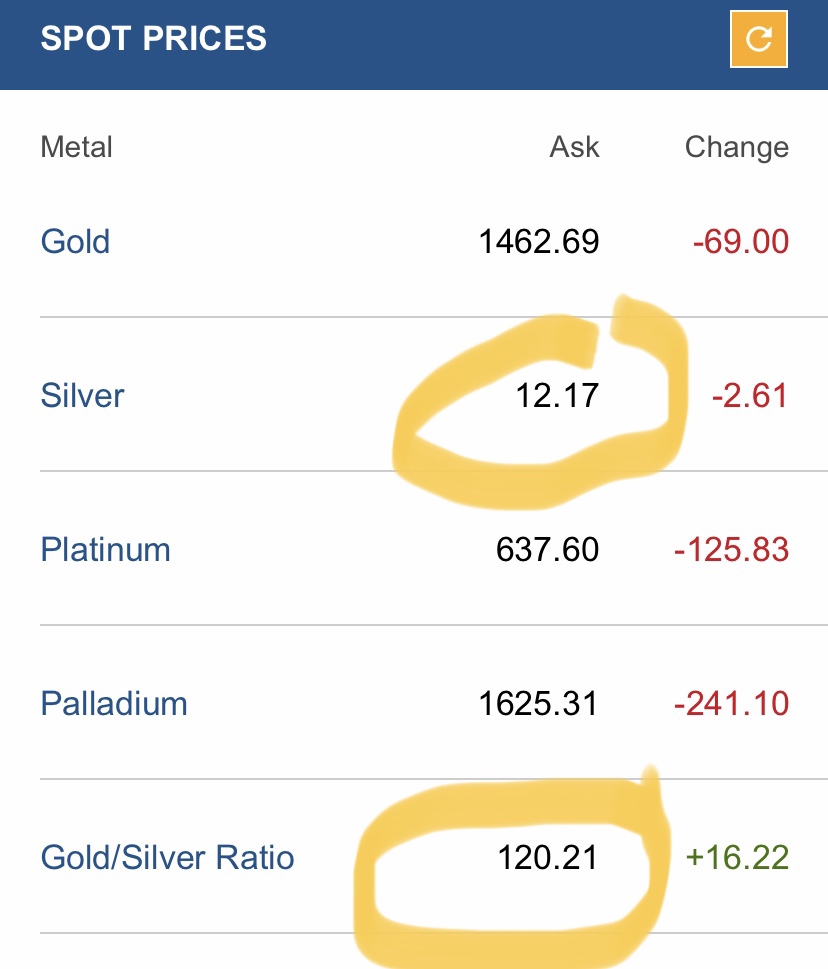Select the SPOT PRICES header title
The width and height of the screenshot is (828, 969).
click(x=153, y=38)
